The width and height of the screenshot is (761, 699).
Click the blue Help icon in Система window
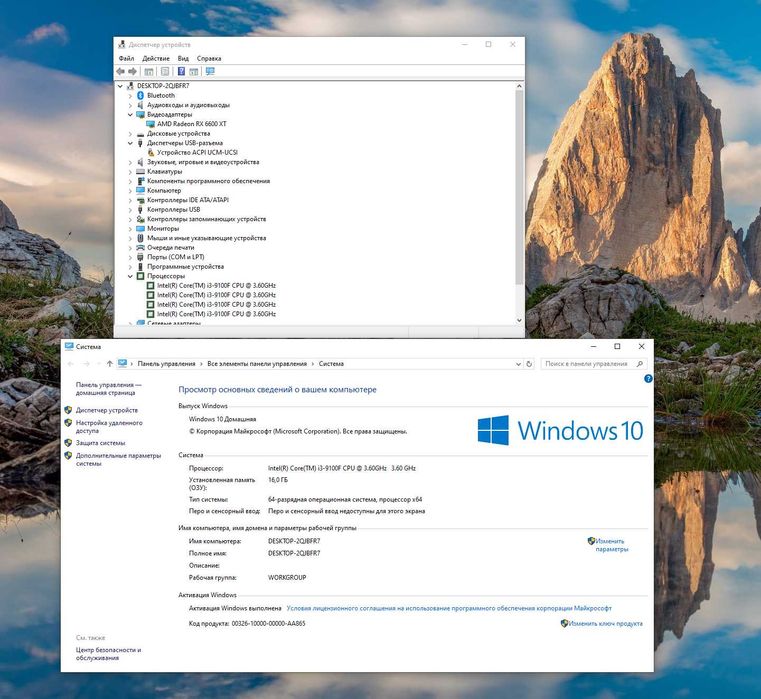[x=648, y=379]
